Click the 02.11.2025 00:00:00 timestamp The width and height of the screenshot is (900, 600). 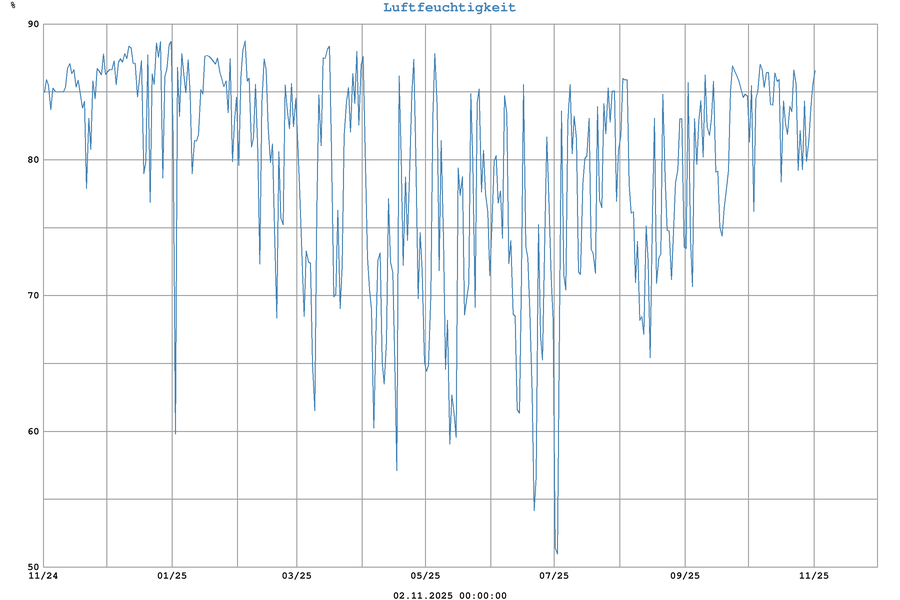pyautogui.click(x=449, y=596)
